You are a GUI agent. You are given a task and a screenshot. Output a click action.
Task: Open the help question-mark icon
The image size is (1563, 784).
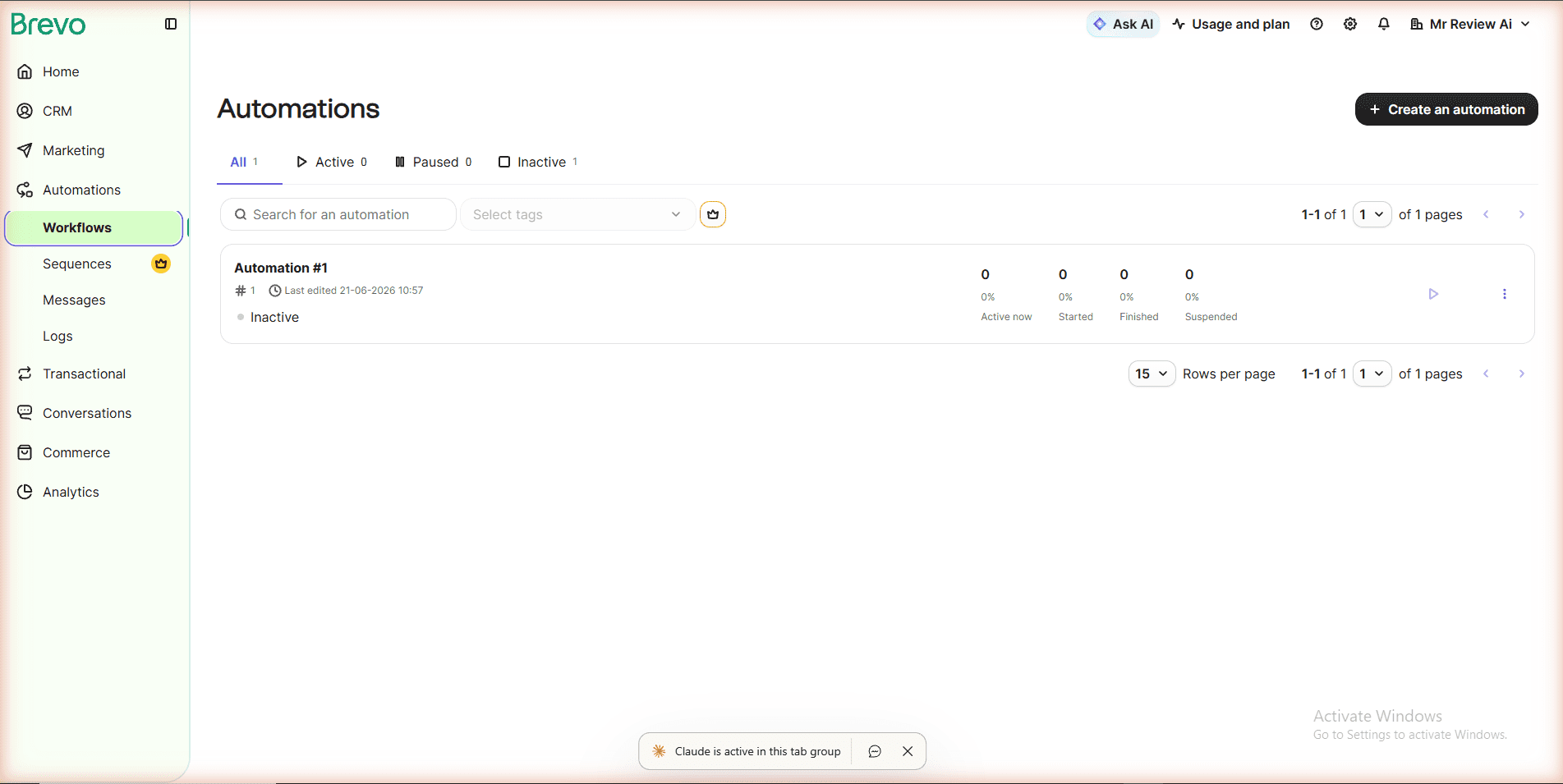click(1317, 24)
